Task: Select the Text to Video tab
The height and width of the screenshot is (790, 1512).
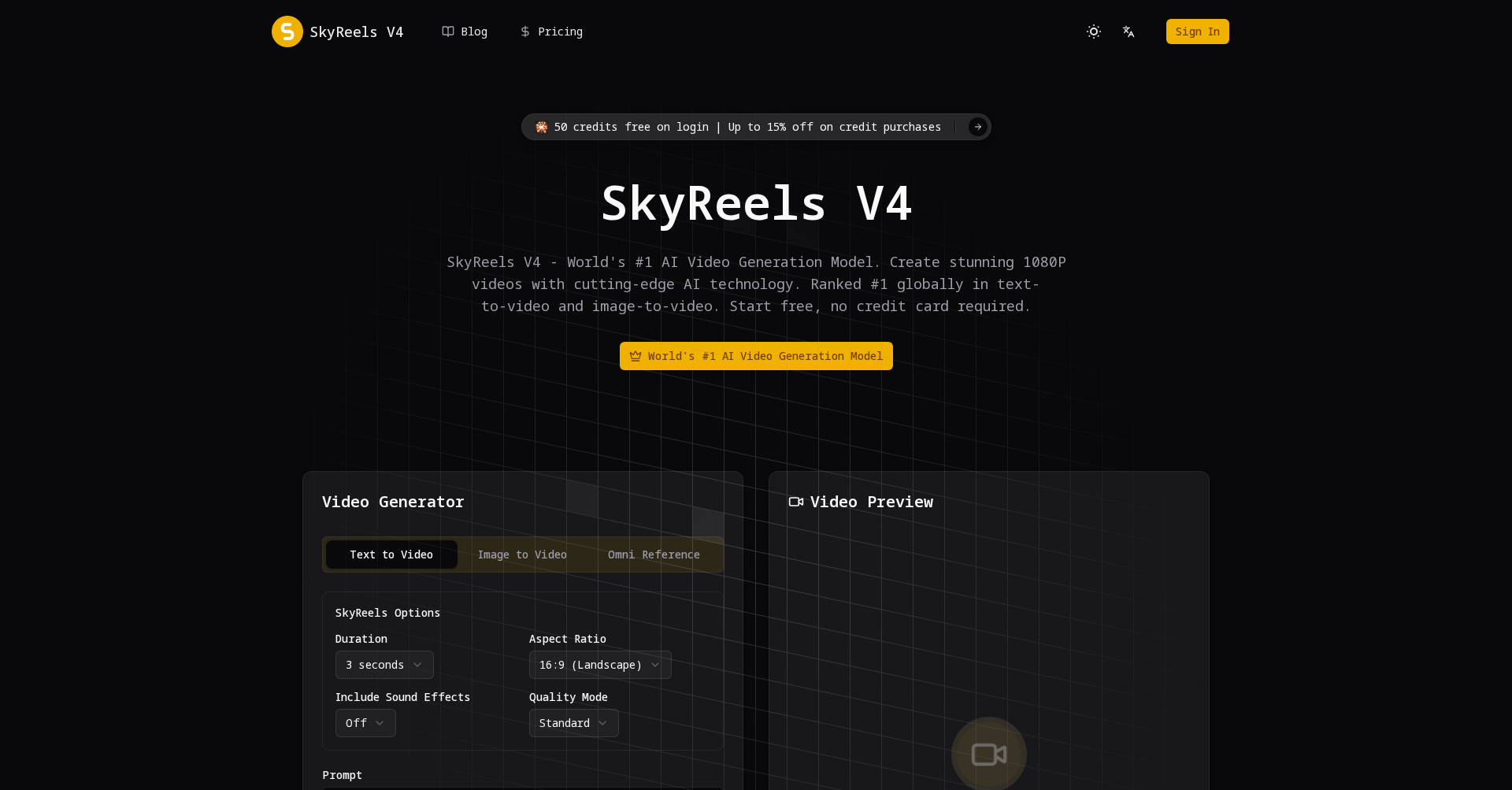Action: tap(391, 554)
